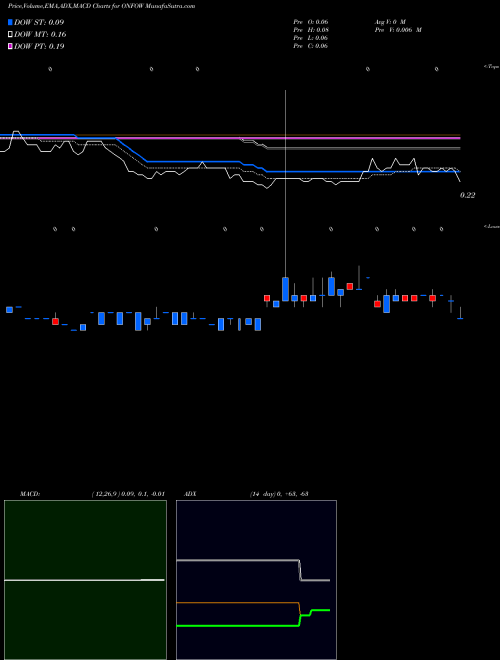Click the magenta DOW PT legend swatch

(10, 47)
